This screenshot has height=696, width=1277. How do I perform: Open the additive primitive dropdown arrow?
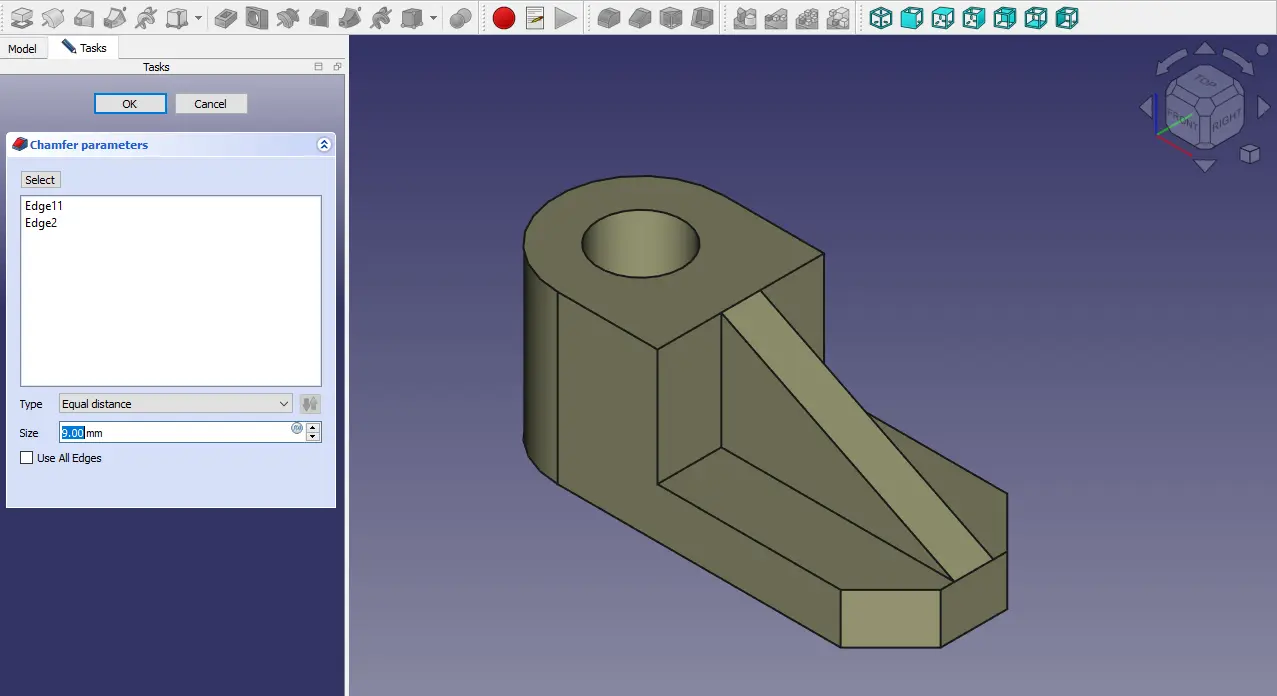point(198,18)
